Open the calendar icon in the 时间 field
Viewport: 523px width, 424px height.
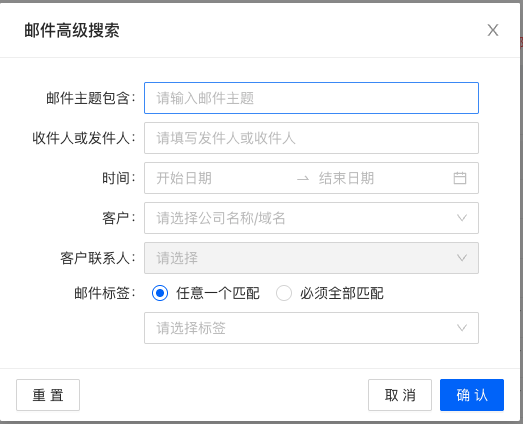click(x=460, y=178)
